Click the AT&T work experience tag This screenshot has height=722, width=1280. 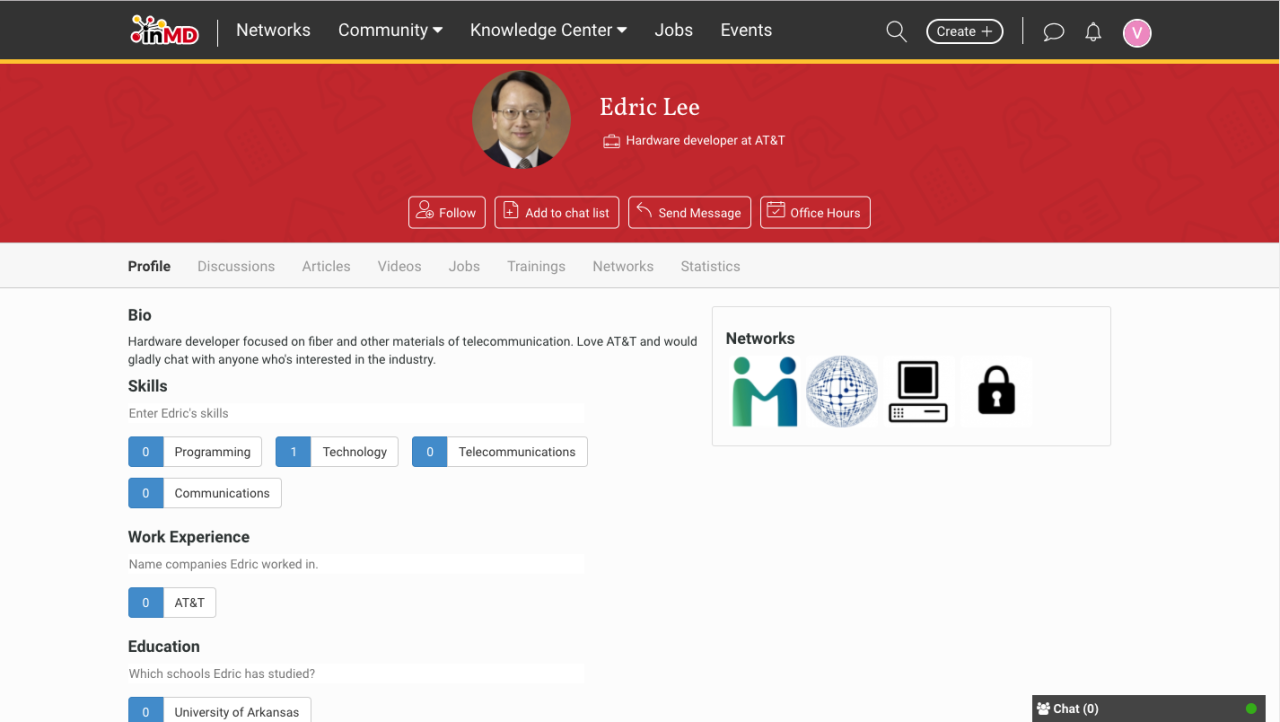pyautogui.click(x=172, y=603)
